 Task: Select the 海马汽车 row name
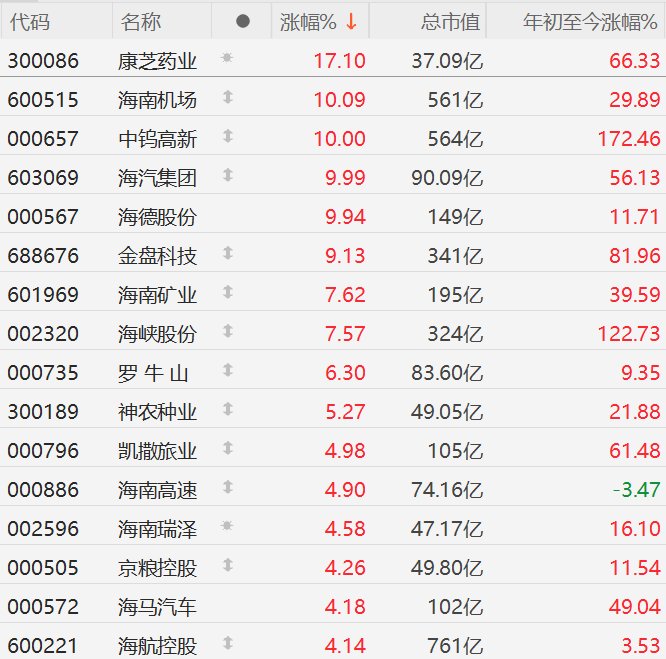157,608
